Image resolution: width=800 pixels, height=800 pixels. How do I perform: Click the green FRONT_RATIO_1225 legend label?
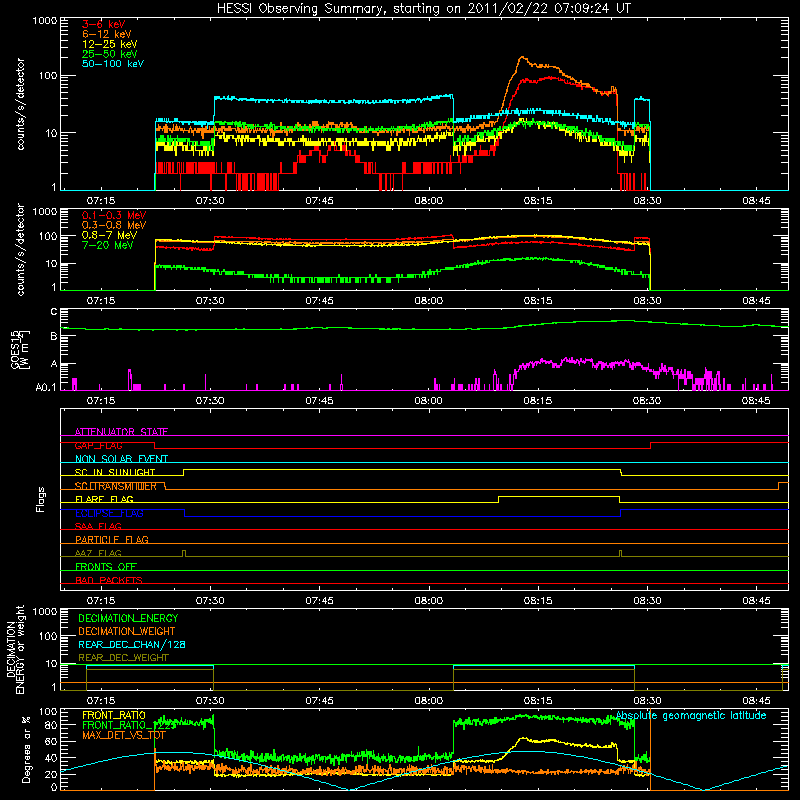click(x=129, y=725)
